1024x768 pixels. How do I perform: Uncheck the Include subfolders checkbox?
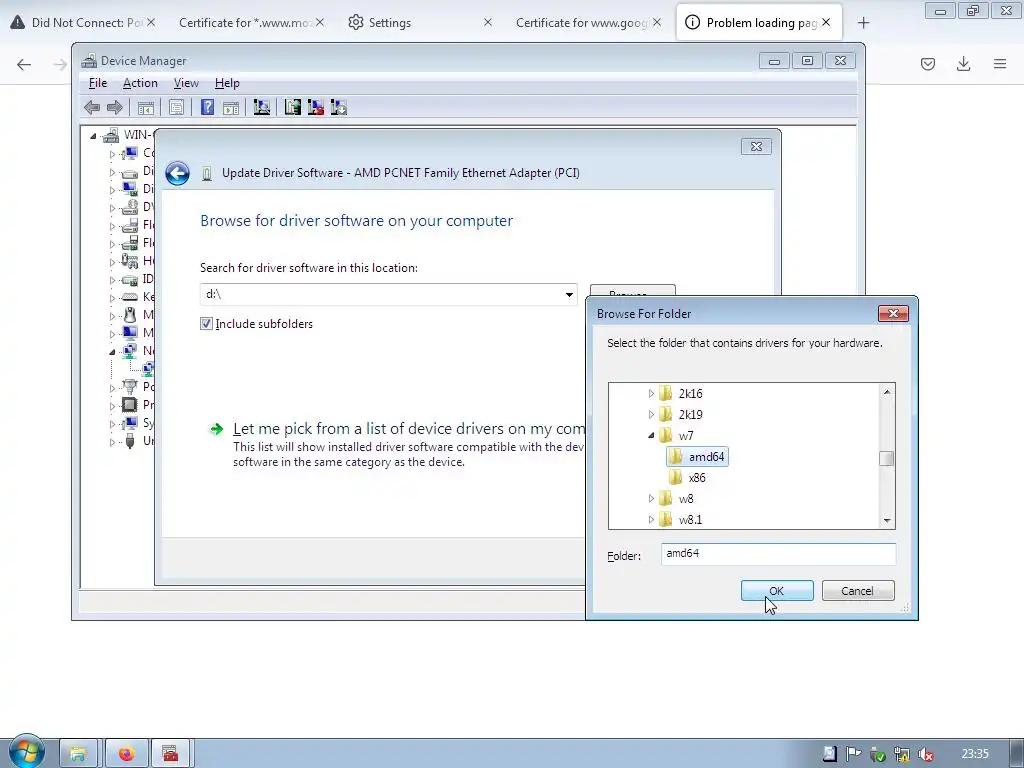pos(206,323)
